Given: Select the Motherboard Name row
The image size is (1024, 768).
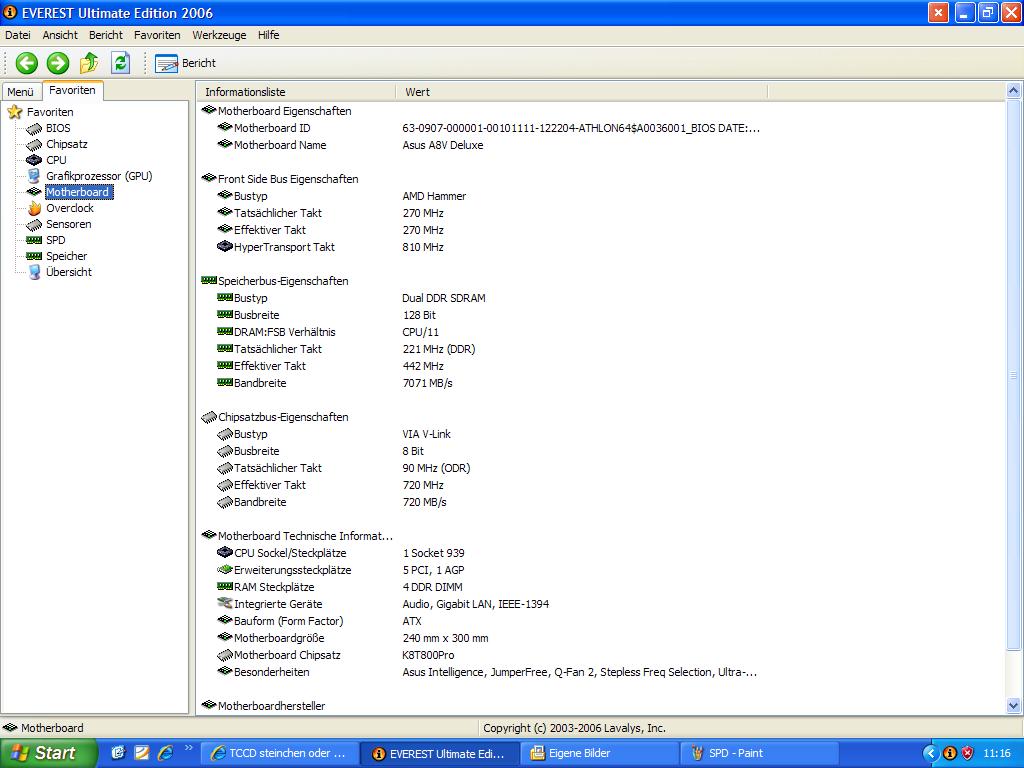Looking at the screenshot, I should pos(350,145).
